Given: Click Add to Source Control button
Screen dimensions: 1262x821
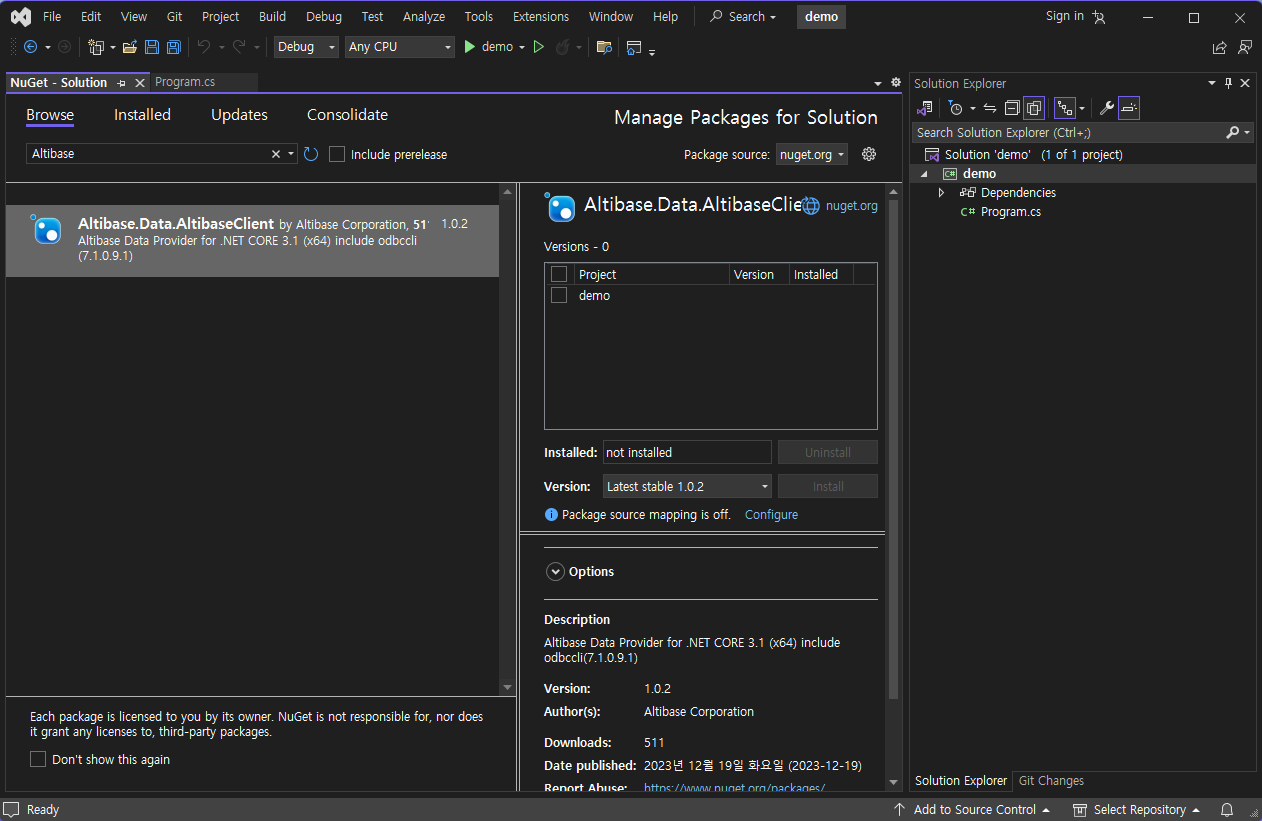Looking at the screenshot, I should pyautogui.click(x=972, y=809).
